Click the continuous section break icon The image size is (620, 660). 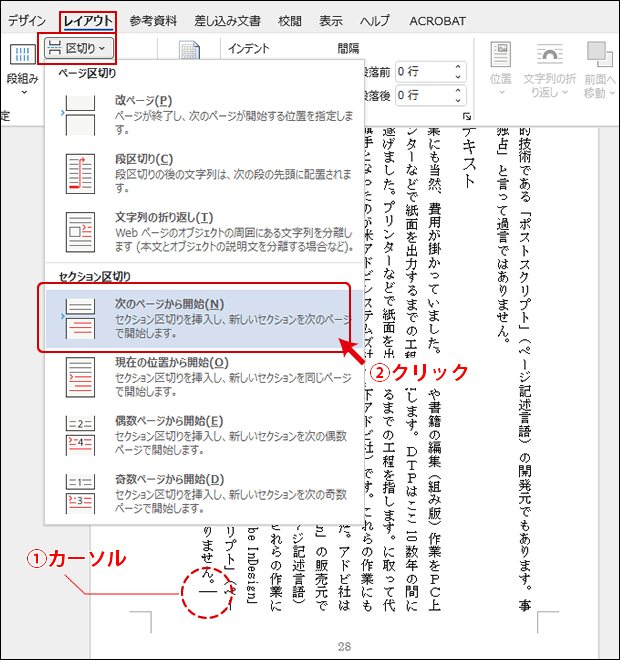(x=80, y=377)
